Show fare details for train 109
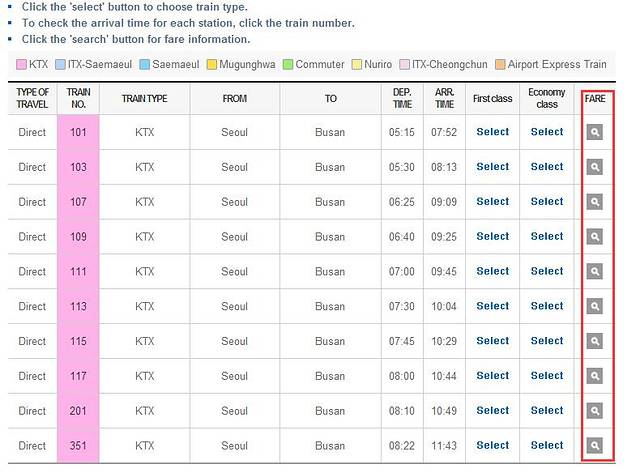Viewport: 640px width, 473px height. click(594, 237)
